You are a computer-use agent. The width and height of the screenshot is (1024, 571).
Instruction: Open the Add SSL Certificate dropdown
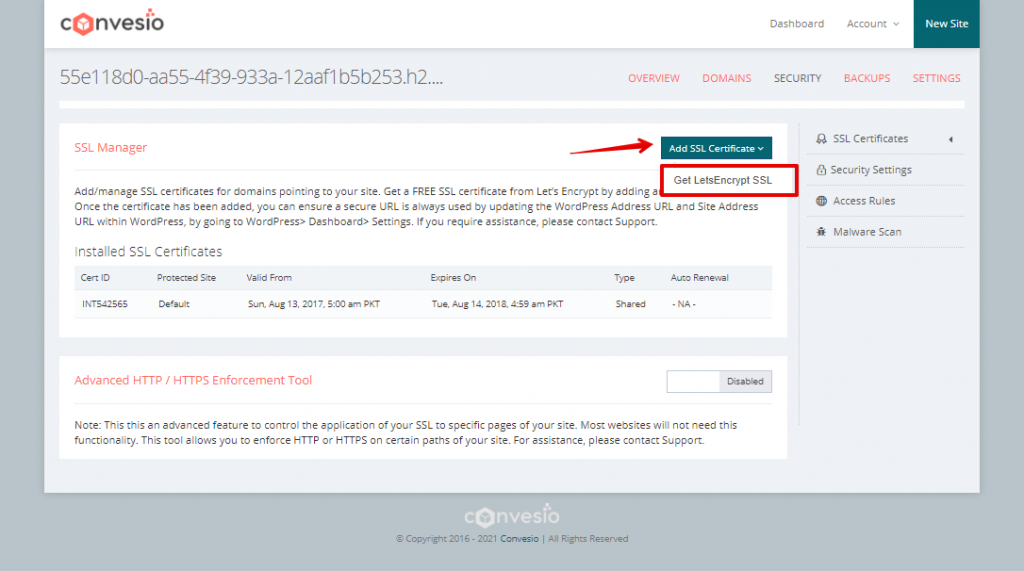pyautogui.click(x=716, y=148)
